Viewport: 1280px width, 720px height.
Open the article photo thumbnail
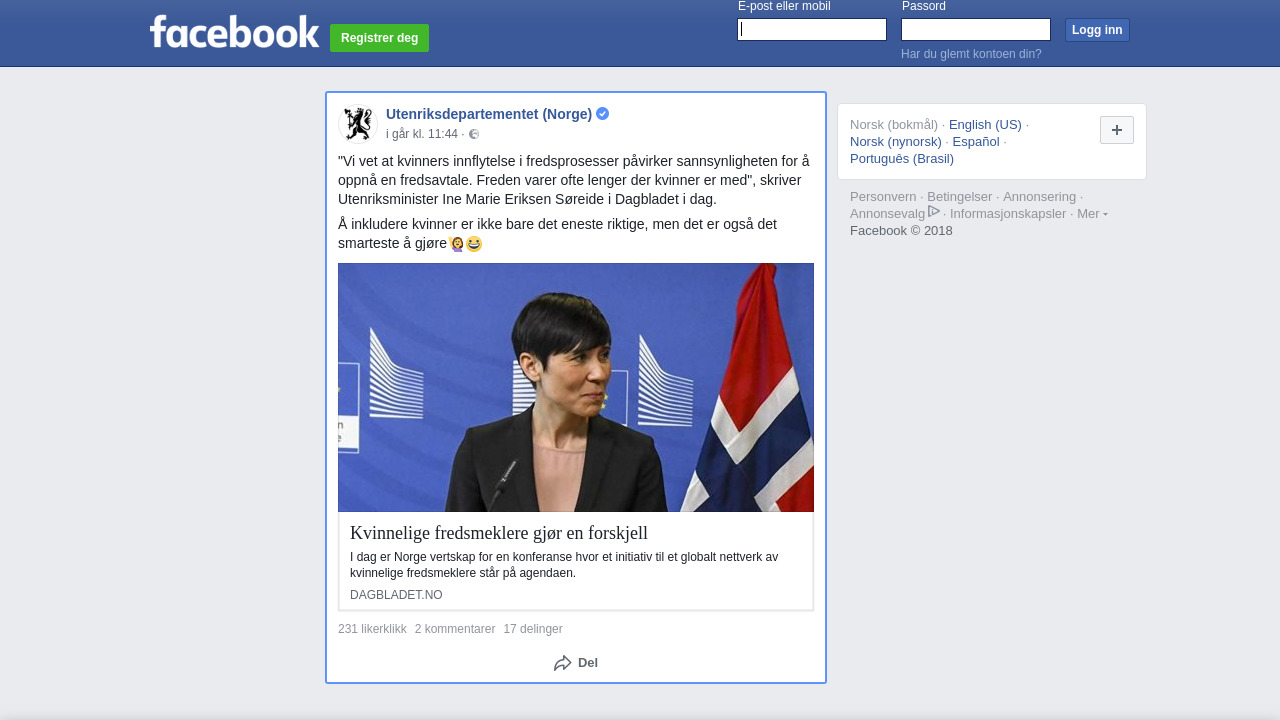pyautogui.click(x=576, y=388)
